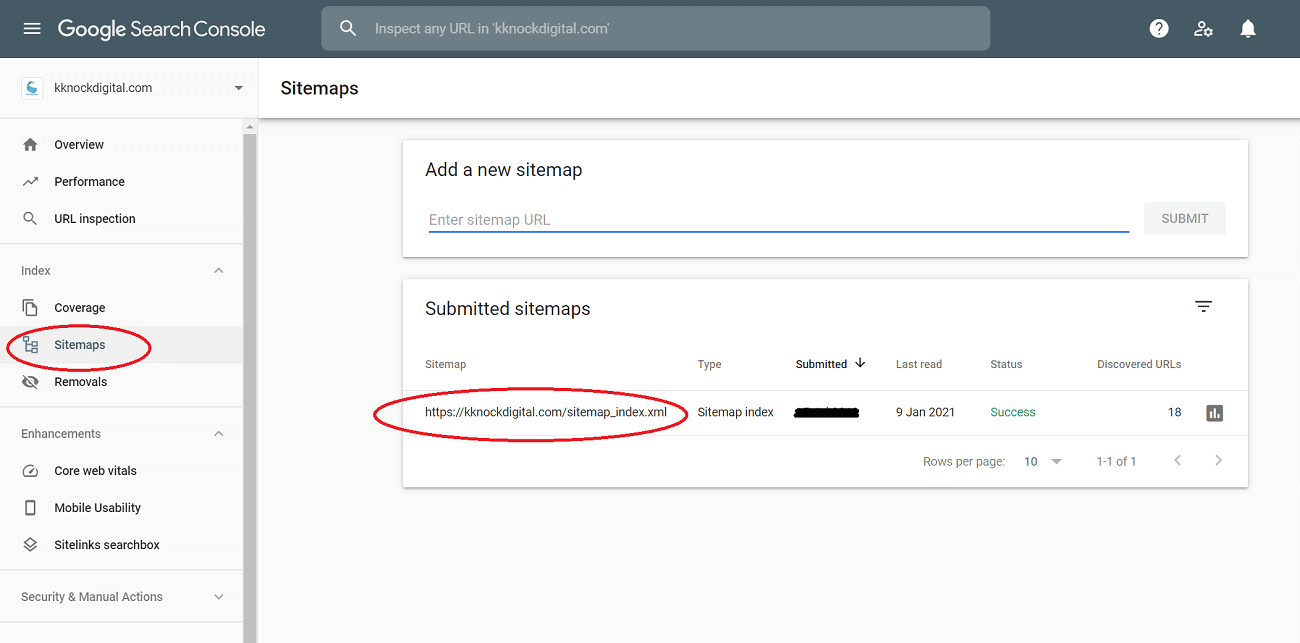Open the sitemap_index.xml link
Viewport: 1300px width, 643px height.
click(x=546, y=412)
